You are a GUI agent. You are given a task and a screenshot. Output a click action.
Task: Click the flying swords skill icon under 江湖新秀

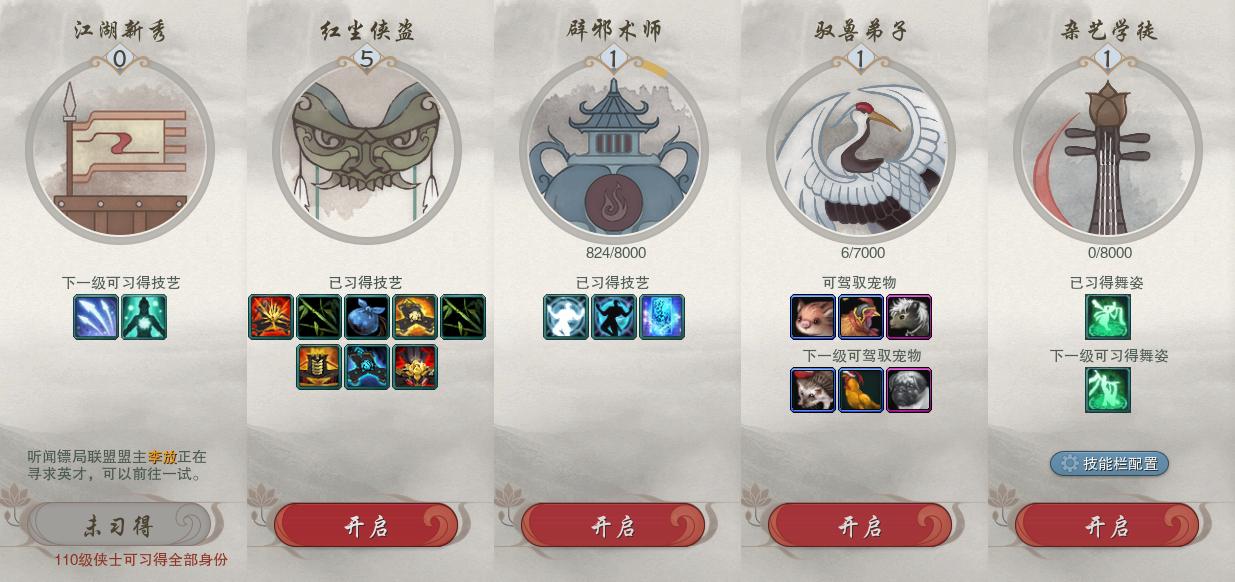pos(96,317)
